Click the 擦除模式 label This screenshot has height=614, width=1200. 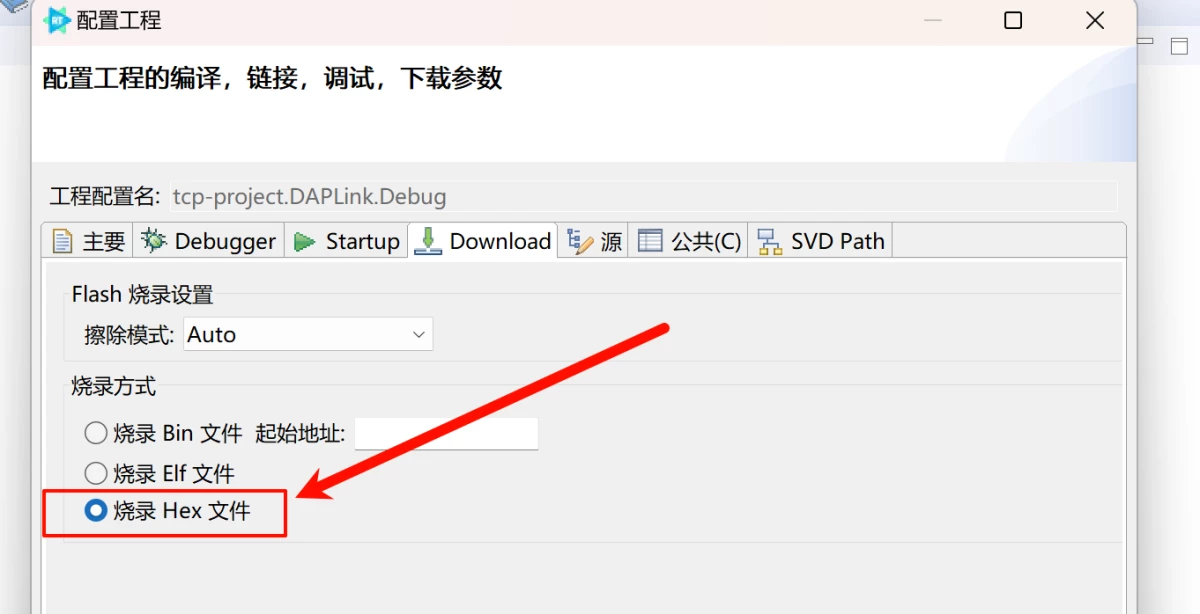[x=129, y=335]
